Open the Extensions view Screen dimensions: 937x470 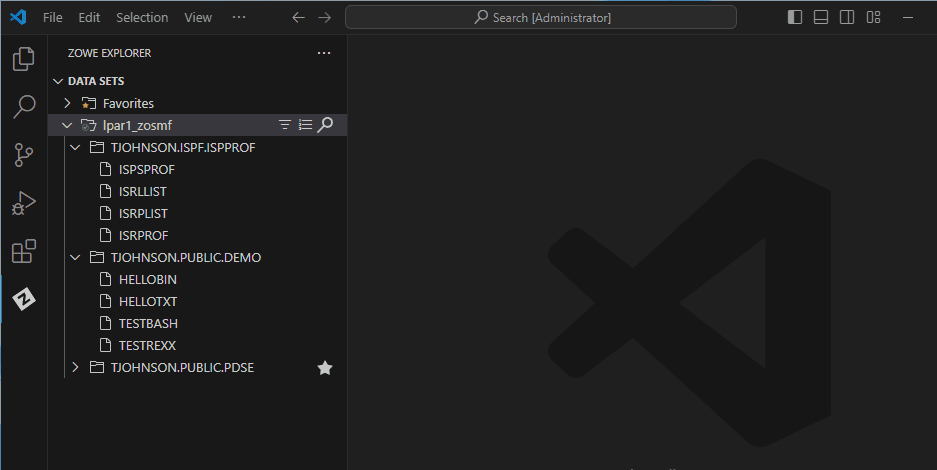pyautogui.click(x=24, y=251)
